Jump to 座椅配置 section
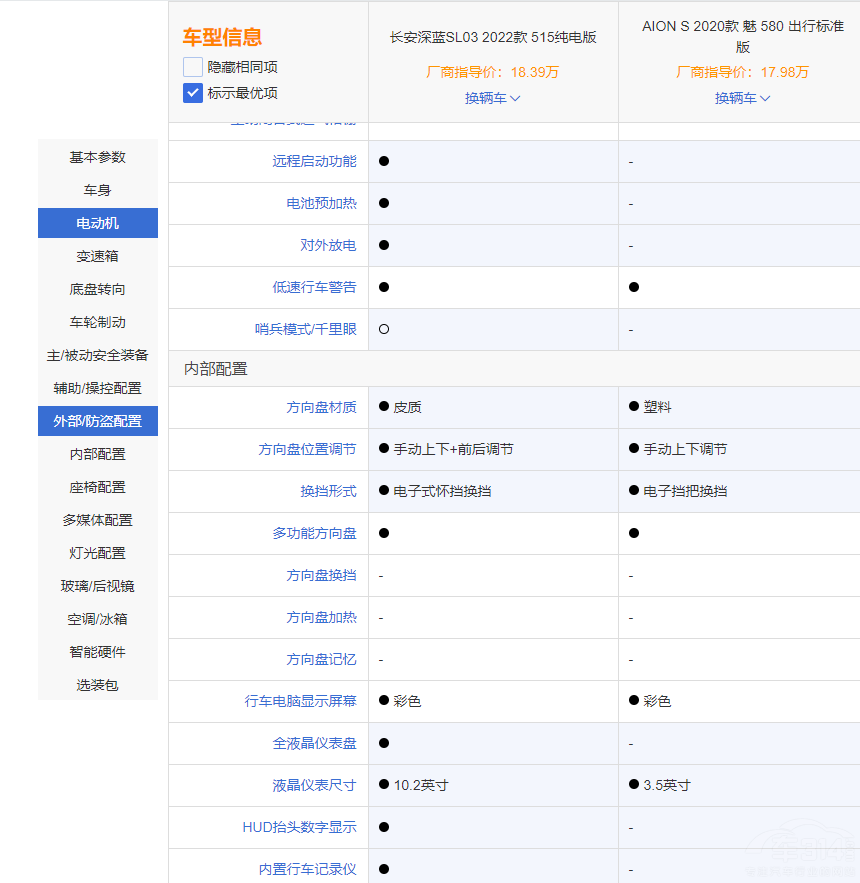Image resolution: width=860 pixels, height=883 pixels. 98,487
